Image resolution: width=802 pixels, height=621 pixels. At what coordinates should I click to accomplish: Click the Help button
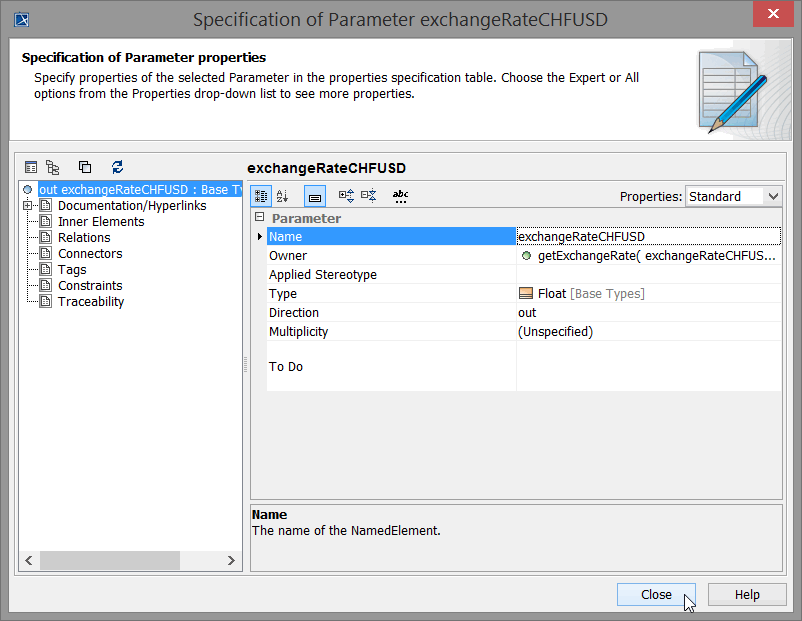click(747, 594)
